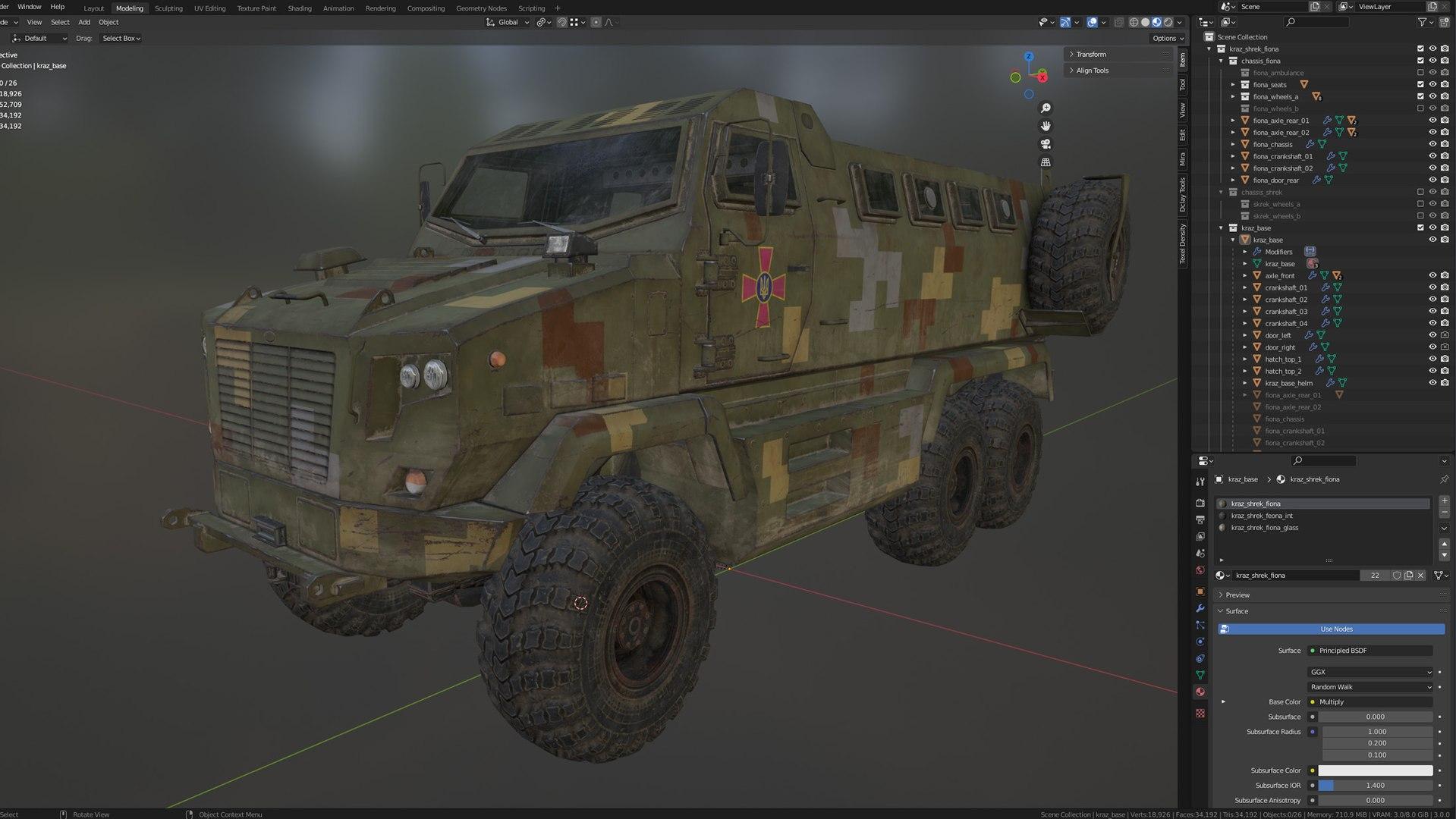This screenshot has height=819, width=1456.
Task: Click the pan hand viewport icon
Action: click(1046, 126)
